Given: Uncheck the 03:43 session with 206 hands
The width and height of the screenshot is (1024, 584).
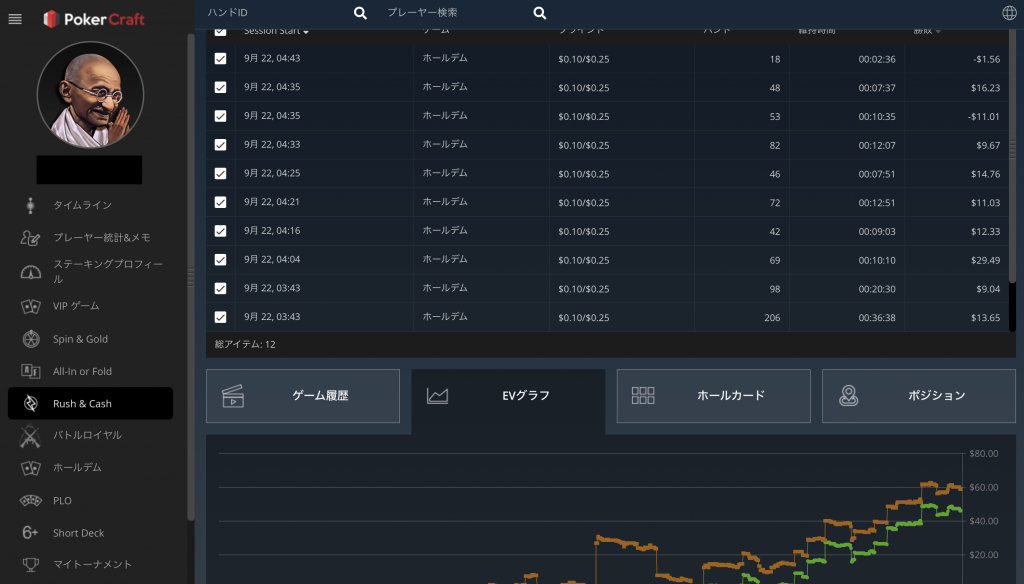Looking at the screenshot, I should point(220,317).
